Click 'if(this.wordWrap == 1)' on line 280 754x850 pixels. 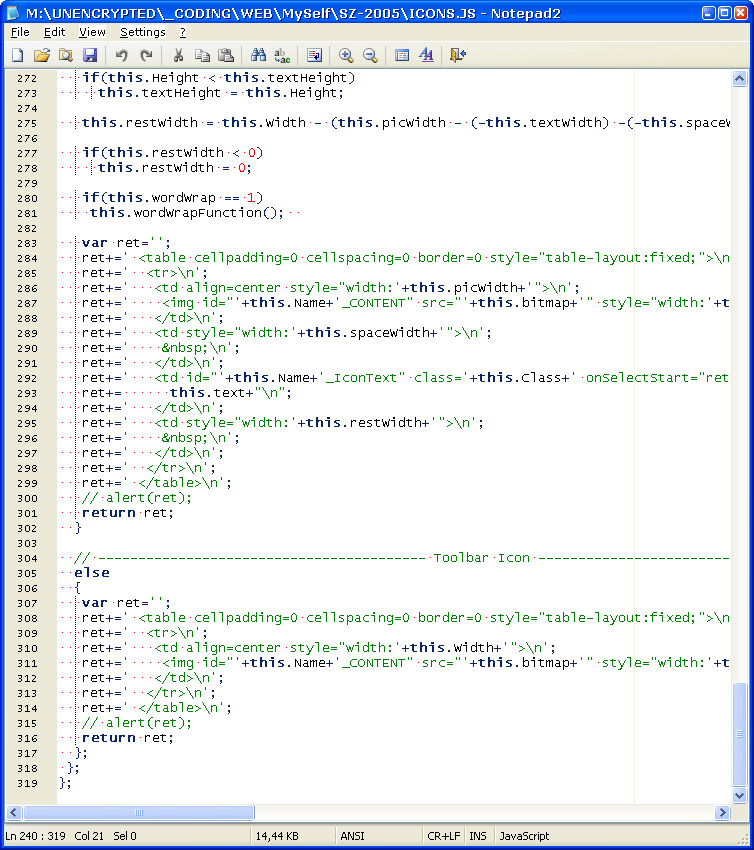[173, 197]
